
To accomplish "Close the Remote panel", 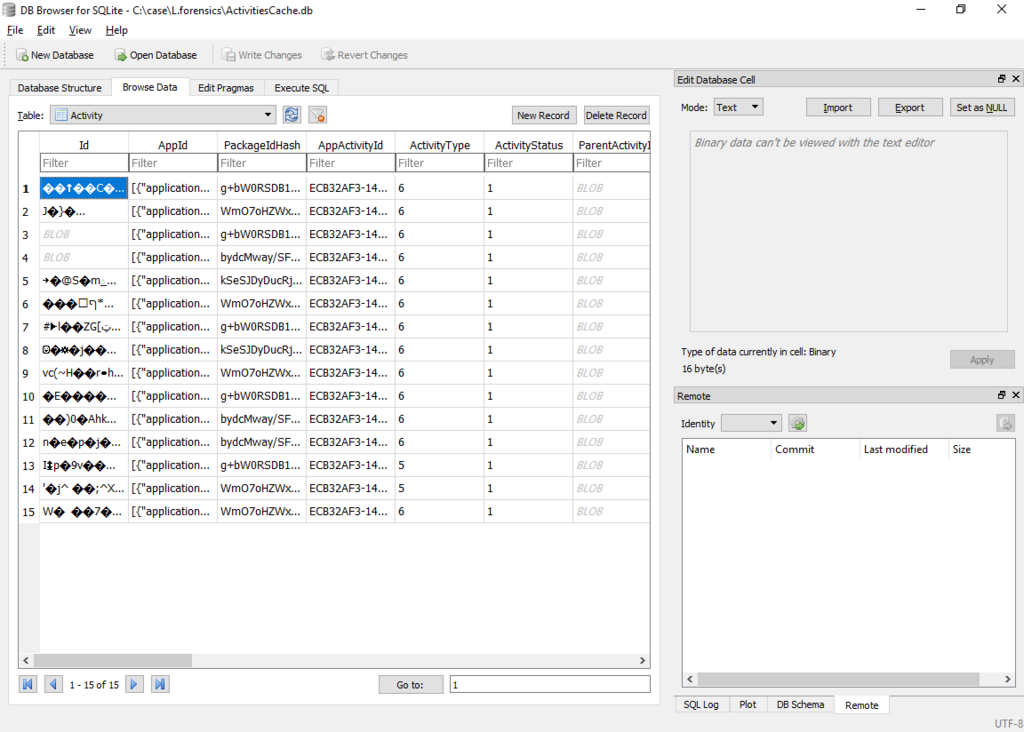I will (x=1016, y=395).
